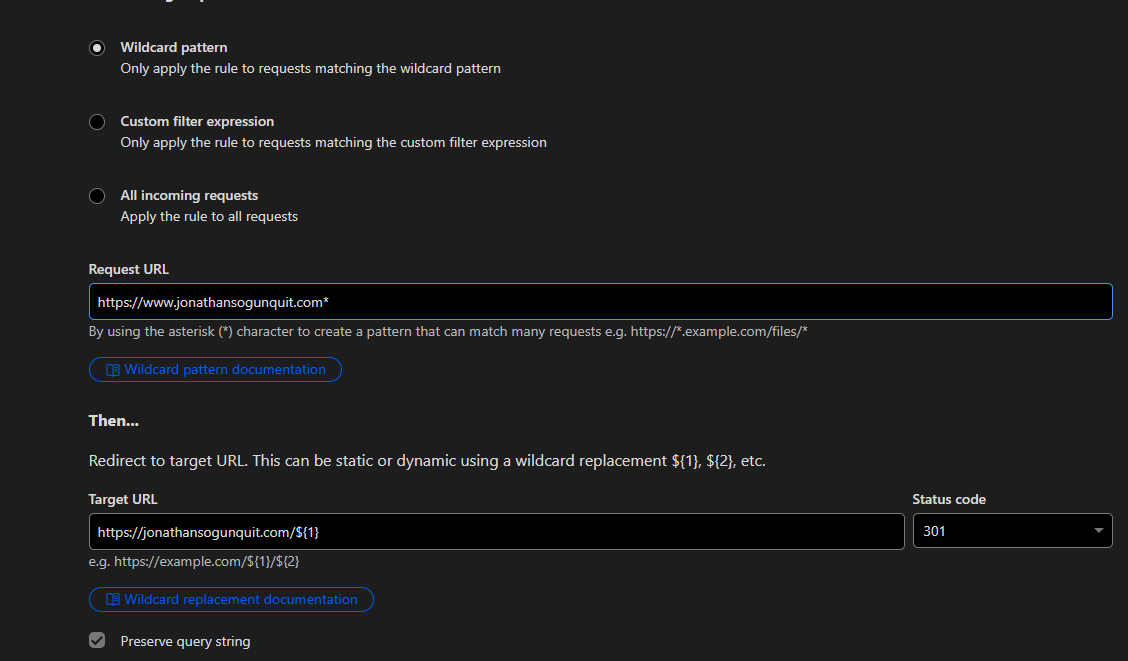The height and width of the screenshot is (661, 1128).
Task: Click the "All incoming requests" option label
Action: [189, 196]
